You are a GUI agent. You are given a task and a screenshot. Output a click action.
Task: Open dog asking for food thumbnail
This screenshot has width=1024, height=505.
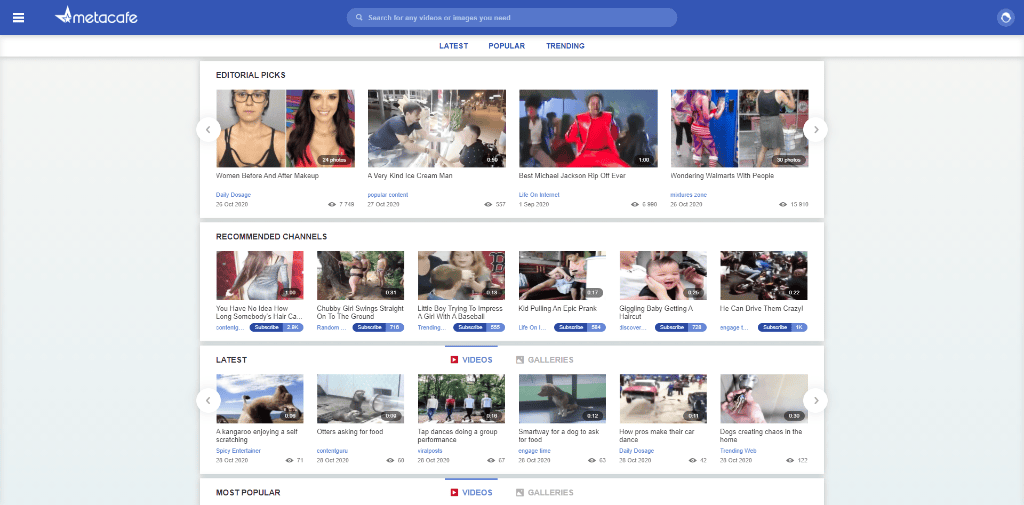(562, 399)
